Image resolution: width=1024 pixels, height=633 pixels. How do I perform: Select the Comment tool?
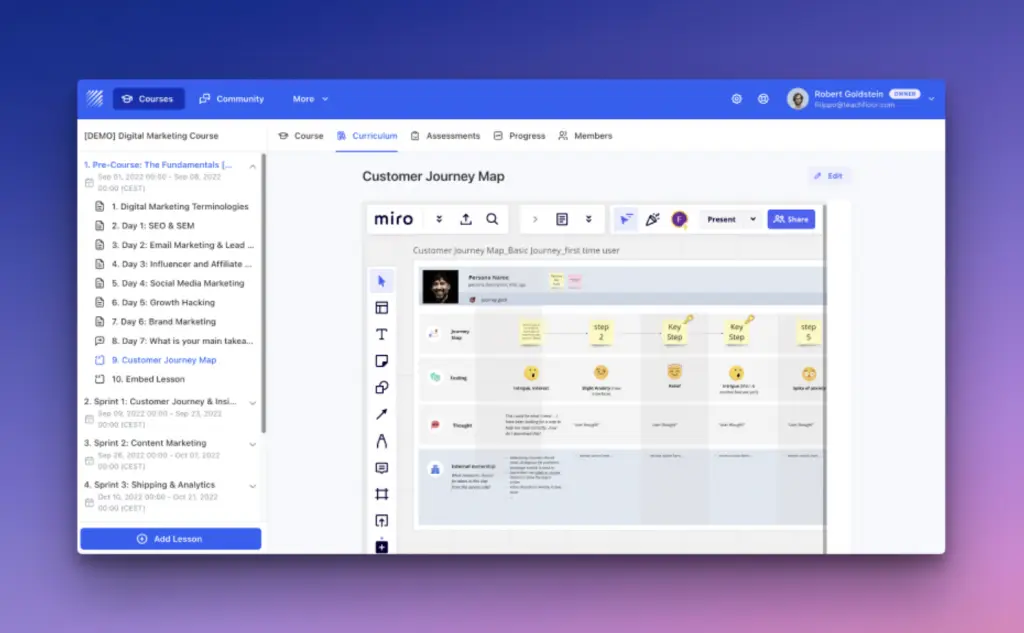pyautogui.click(x=381, y=467)
